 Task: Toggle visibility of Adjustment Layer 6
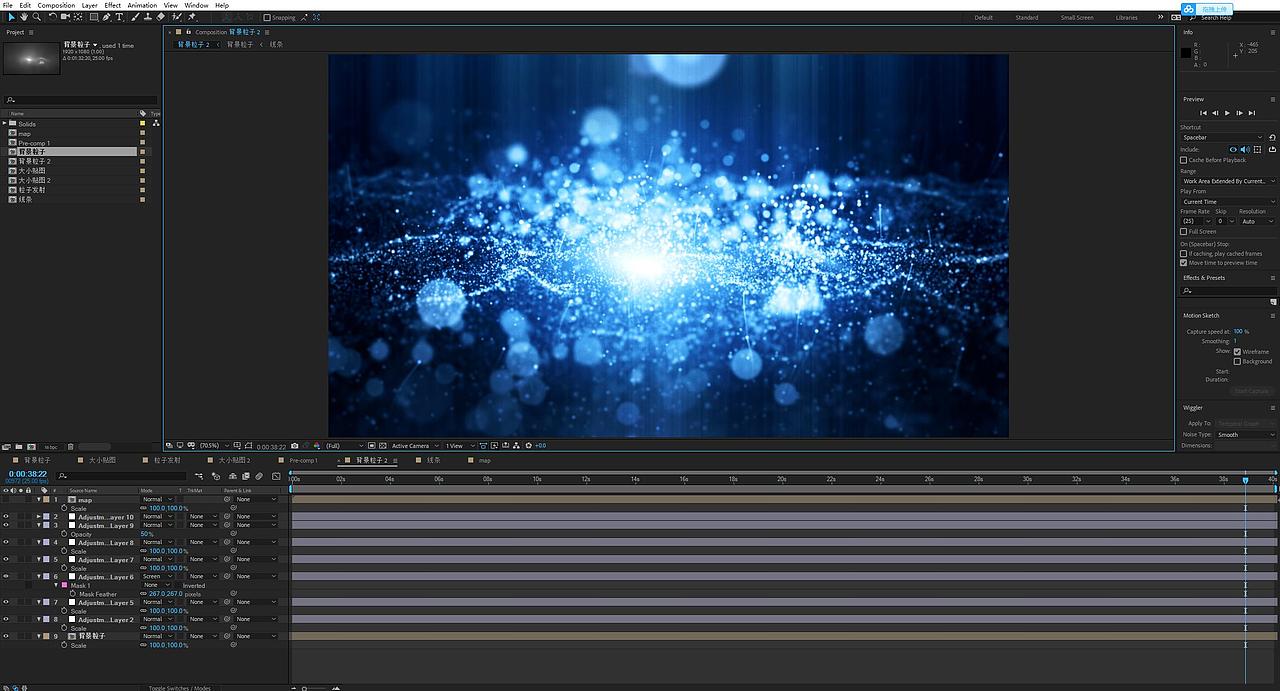(6, 577)
